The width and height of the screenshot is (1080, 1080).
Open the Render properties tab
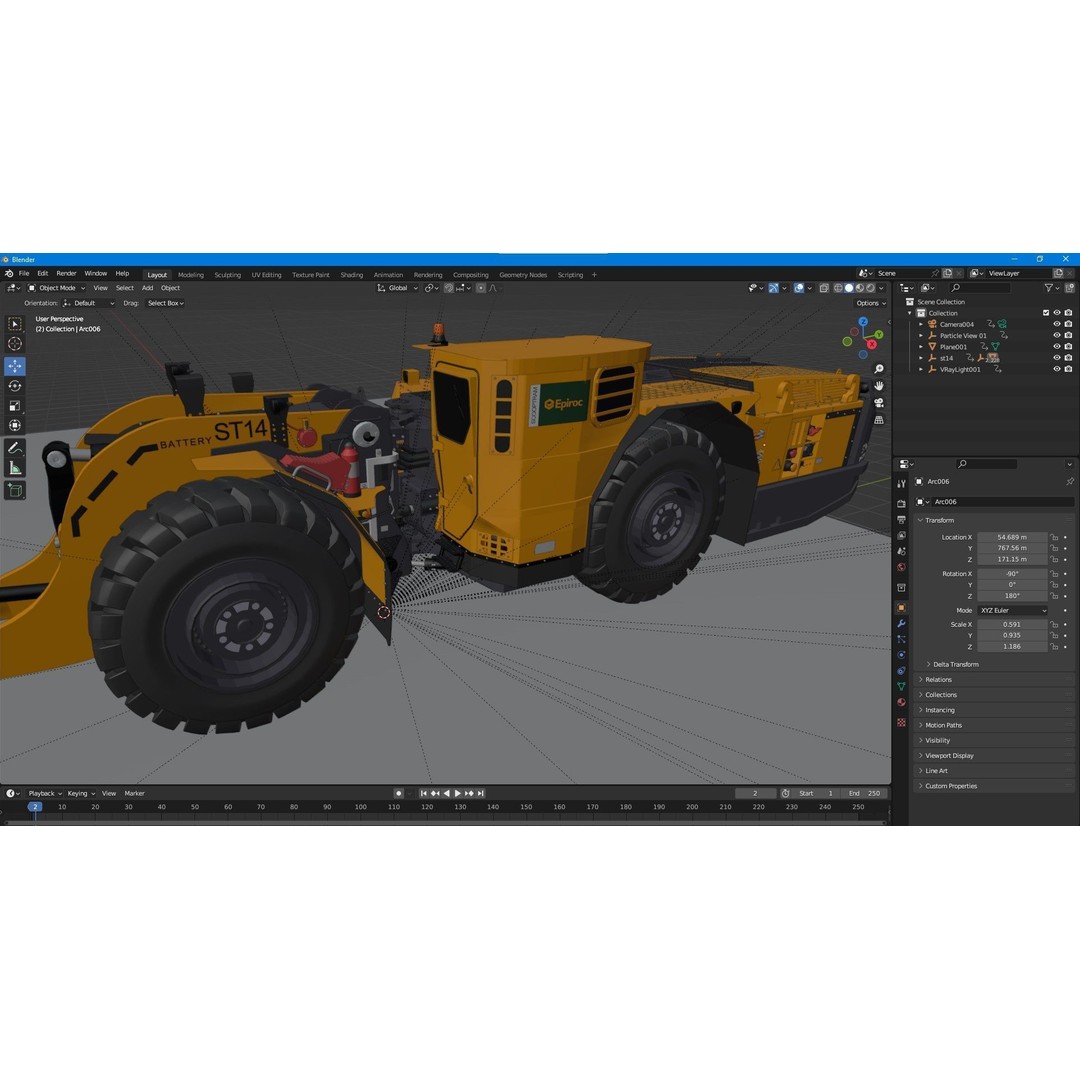[901, 503]
